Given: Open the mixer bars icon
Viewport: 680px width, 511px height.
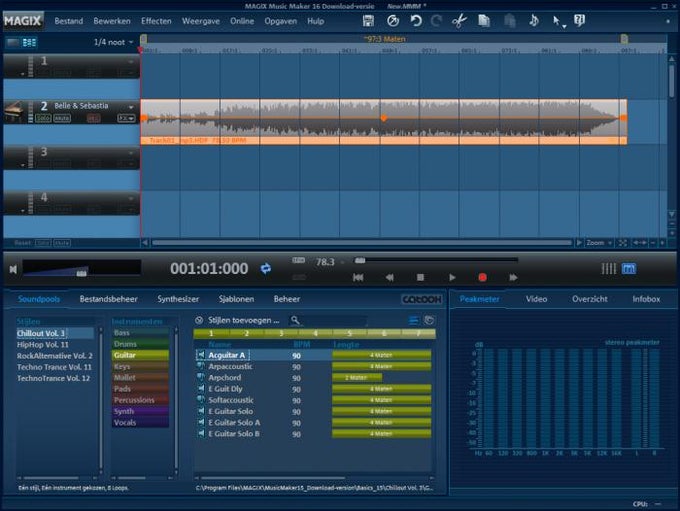Looking at the screenshot, I should coord(608,269).
